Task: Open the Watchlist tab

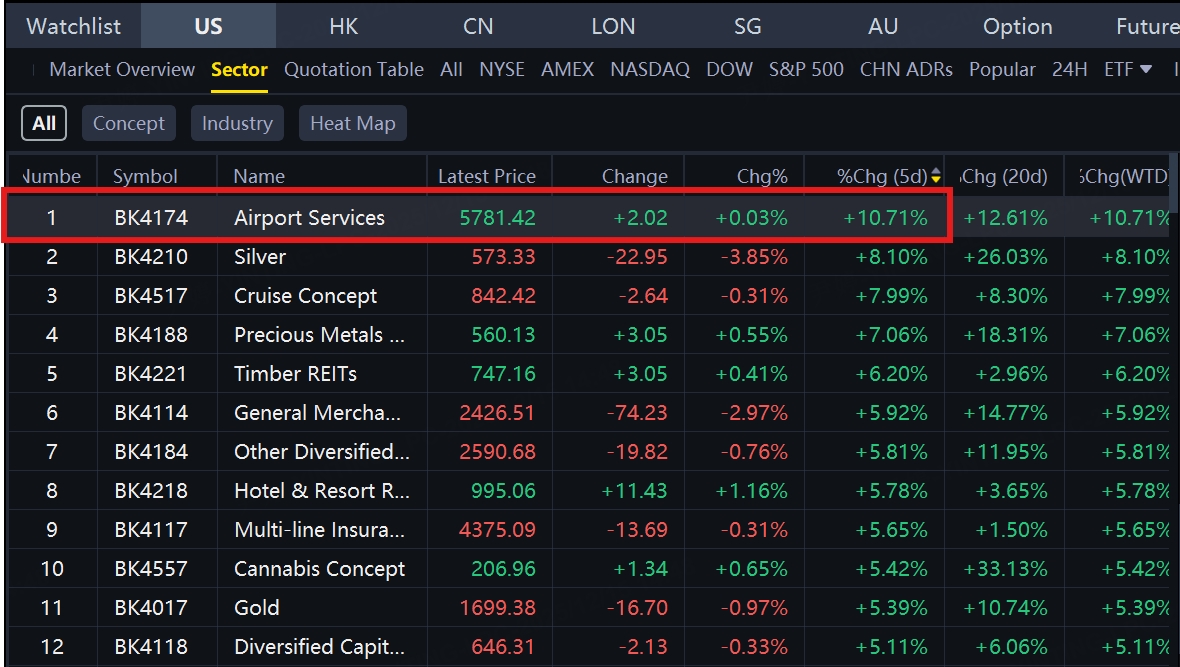Action: point(73,26)
